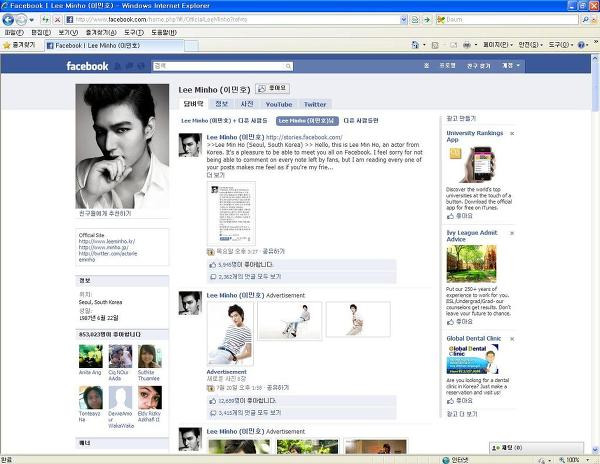Click the http://stories.facebook.com/ link
Screen dimensions: 600x464
tap(304, 137)
